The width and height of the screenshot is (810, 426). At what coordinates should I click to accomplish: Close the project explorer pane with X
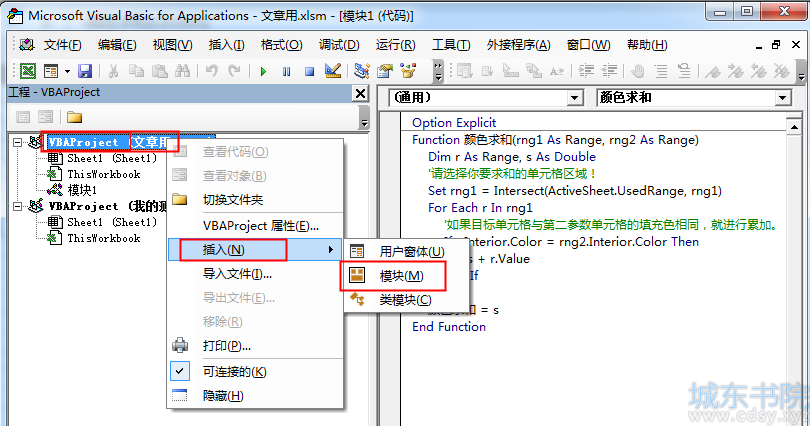tap(360, 93)
